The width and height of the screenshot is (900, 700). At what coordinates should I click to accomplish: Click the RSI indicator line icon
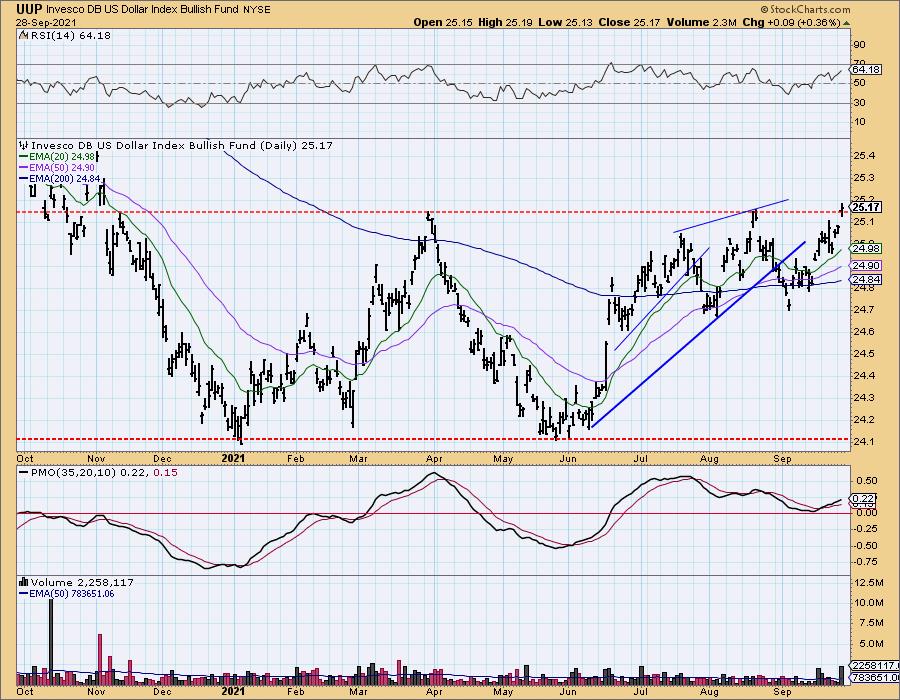pyautogui.click(x=23, y=35)
